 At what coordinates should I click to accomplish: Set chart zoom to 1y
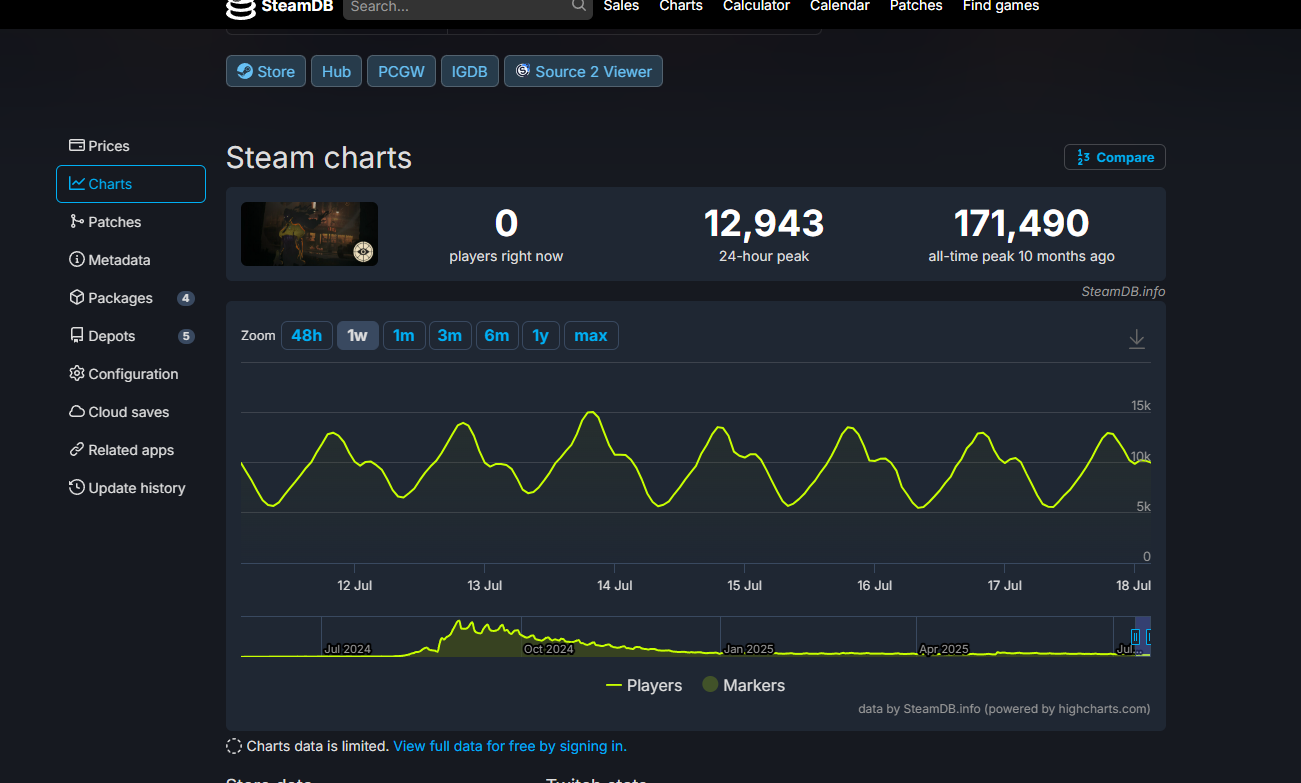[x=541, y=335]
